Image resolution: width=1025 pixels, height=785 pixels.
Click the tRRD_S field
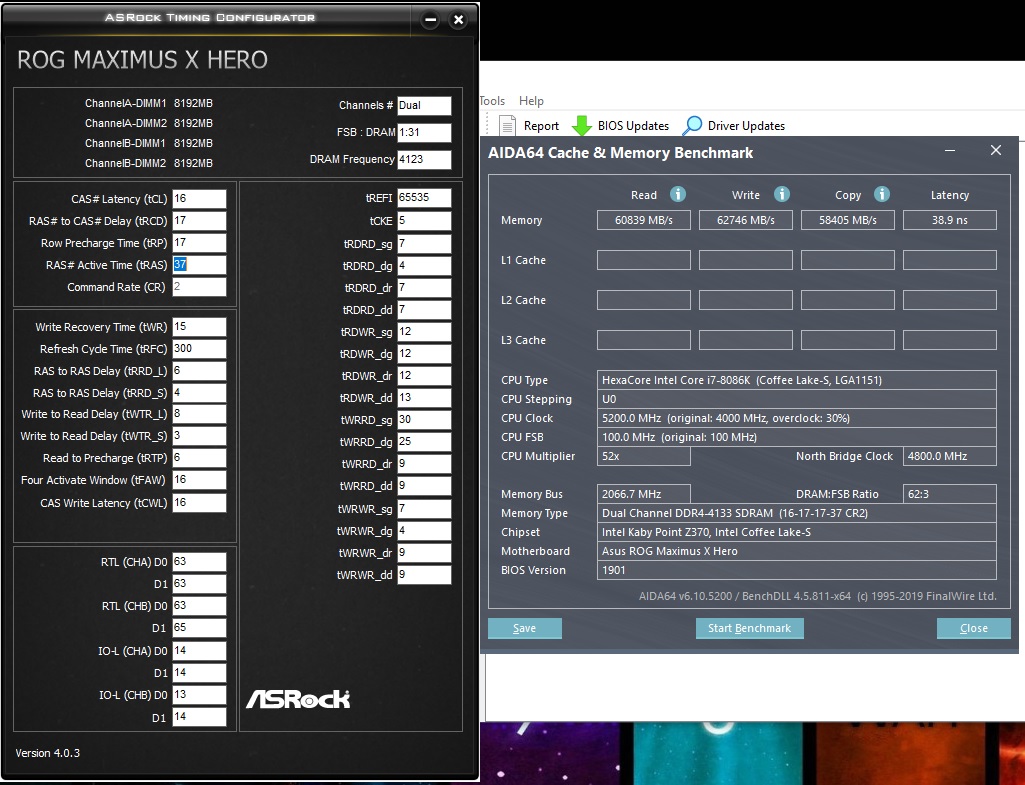[x=199, y=393]
